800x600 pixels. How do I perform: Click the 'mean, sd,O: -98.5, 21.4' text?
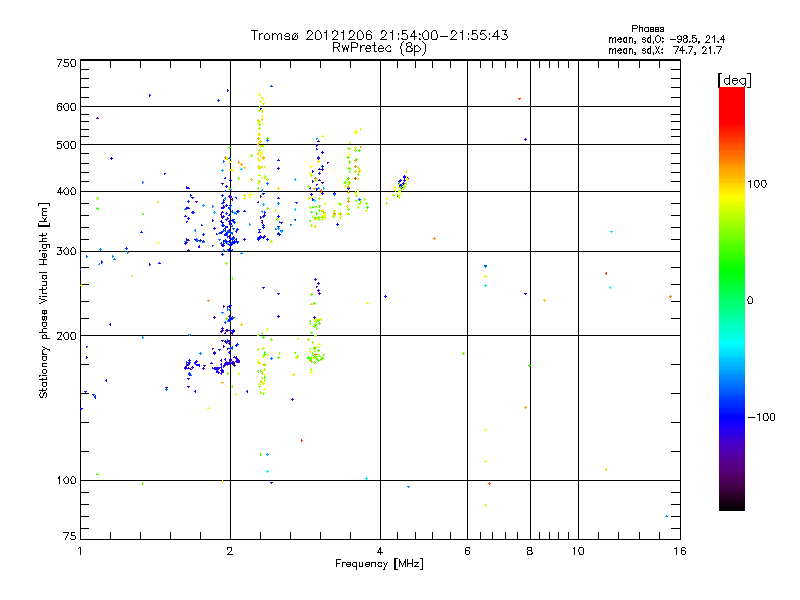666,39
